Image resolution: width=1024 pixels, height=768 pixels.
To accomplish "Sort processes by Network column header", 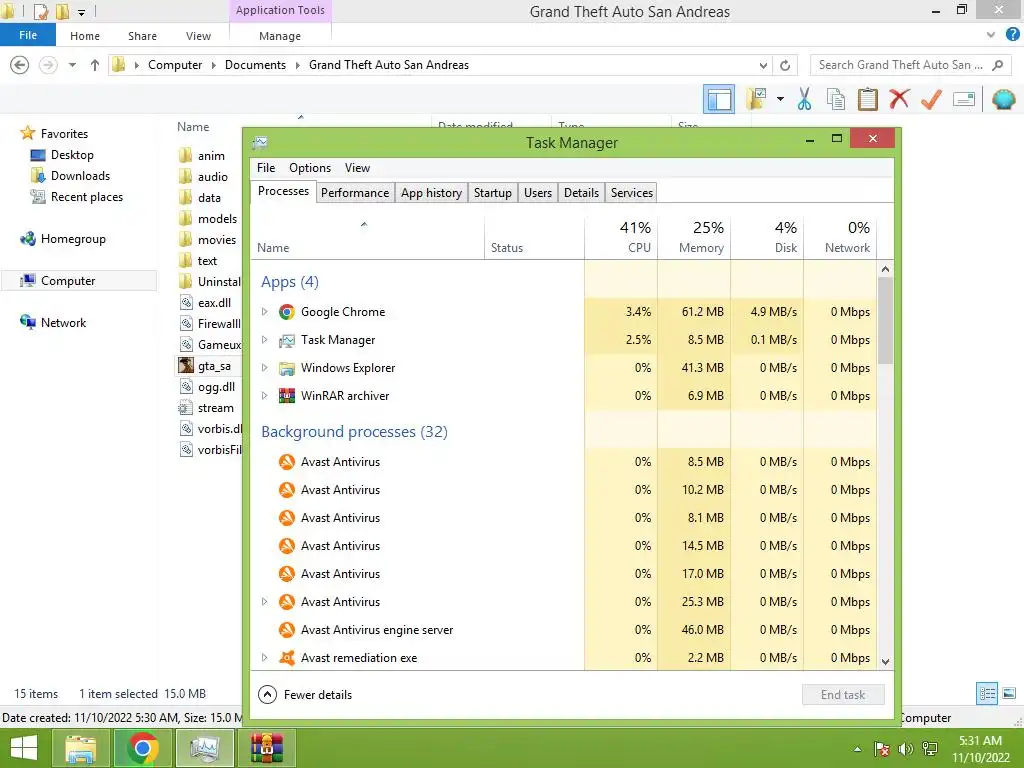I will (840, 237).
